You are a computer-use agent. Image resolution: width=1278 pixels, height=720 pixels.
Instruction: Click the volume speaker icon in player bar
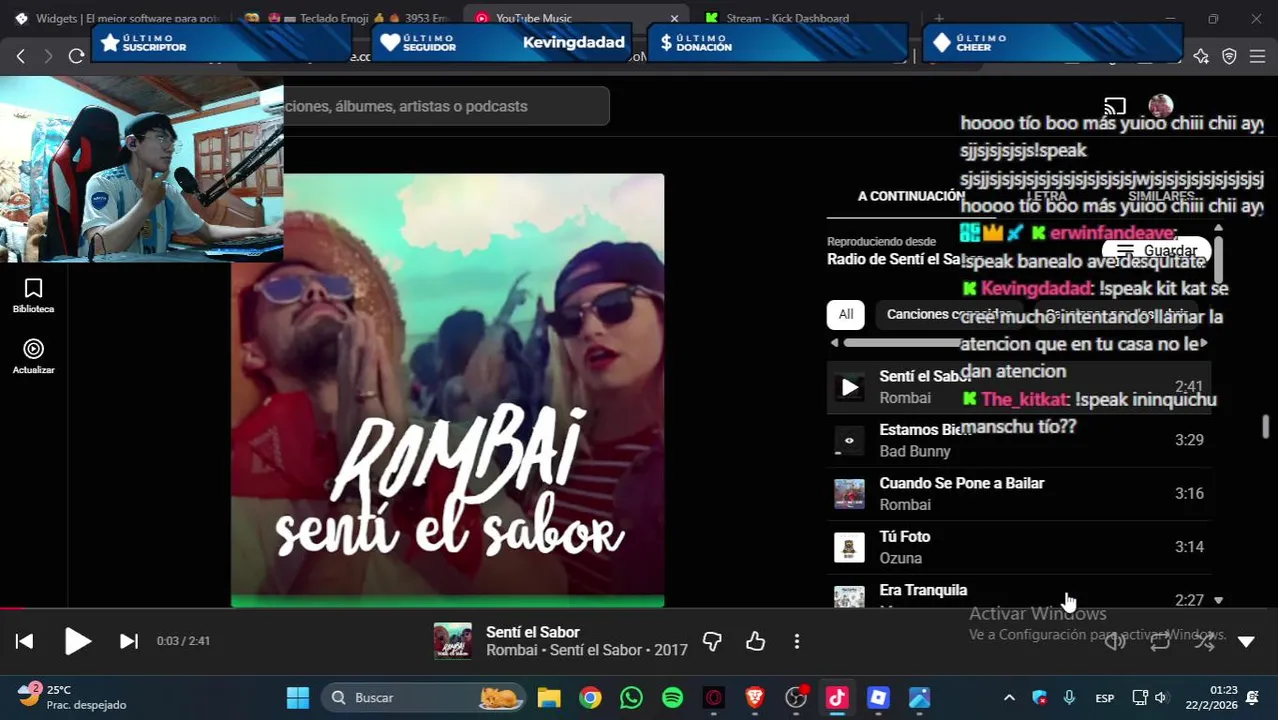1115,642
